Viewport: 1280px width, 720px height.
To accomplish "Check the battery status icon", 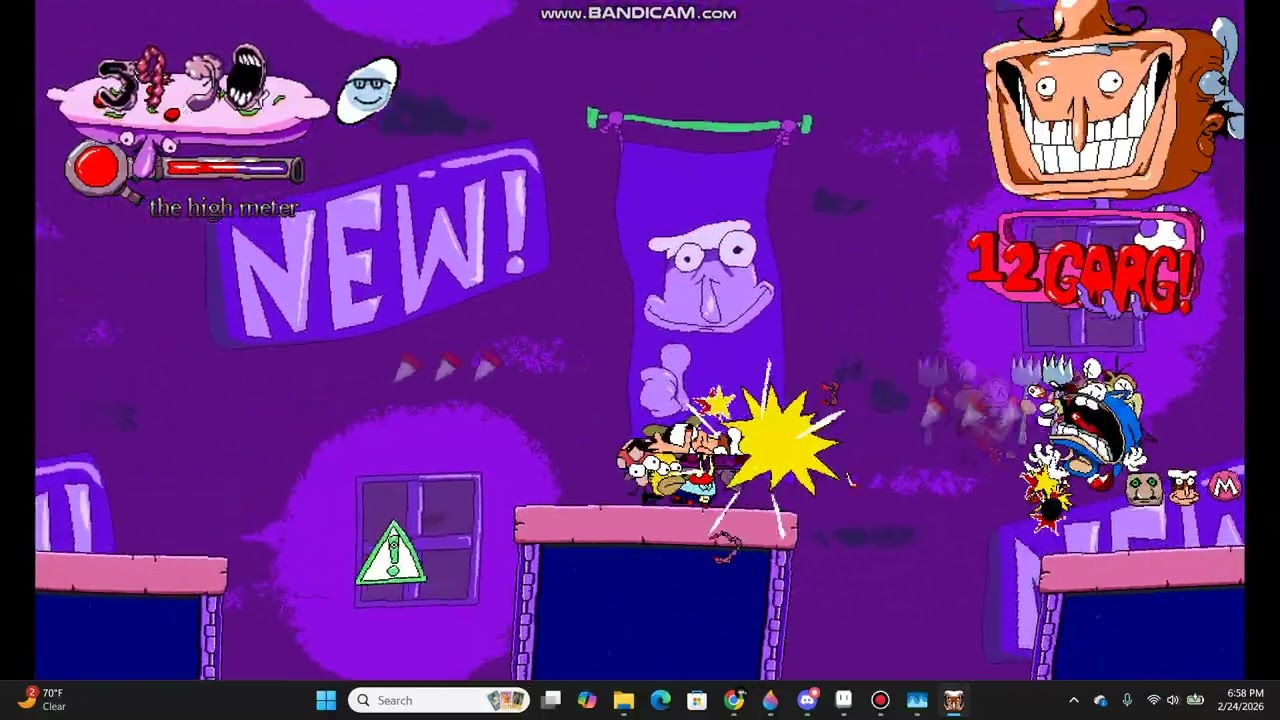I will tap(1195, 700).
